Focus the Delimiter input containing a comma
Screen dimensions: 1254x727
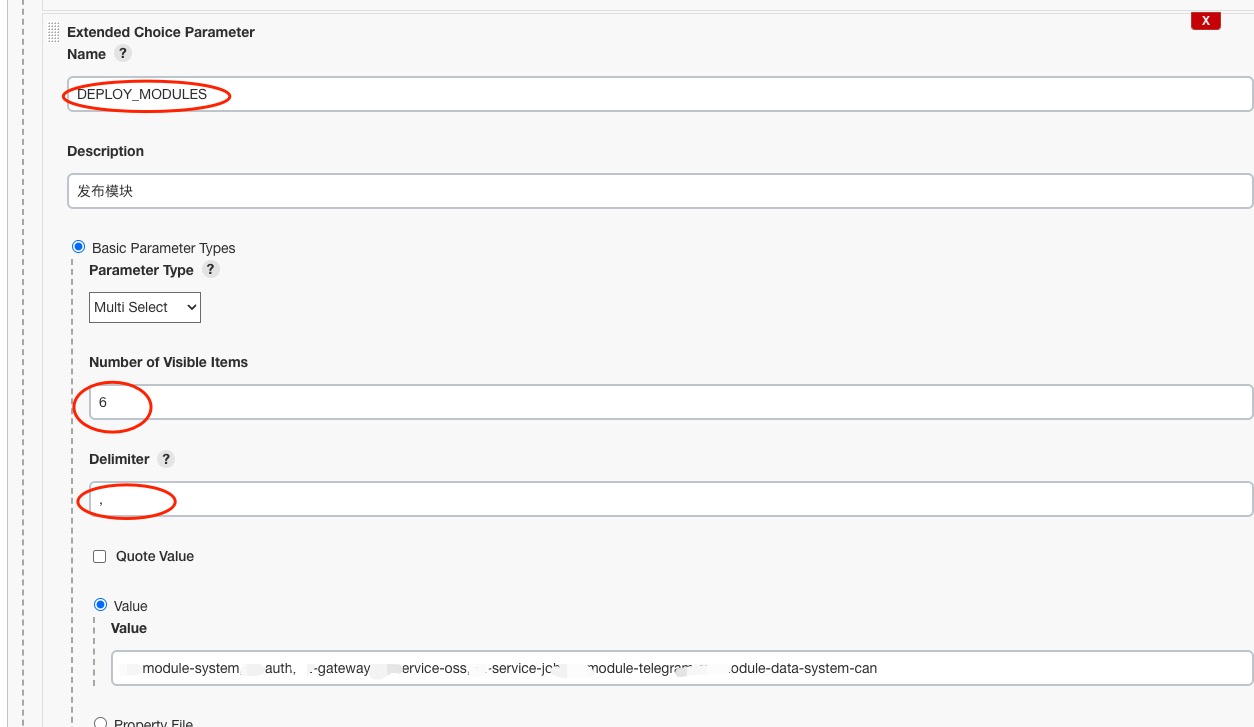click(669, 499)
